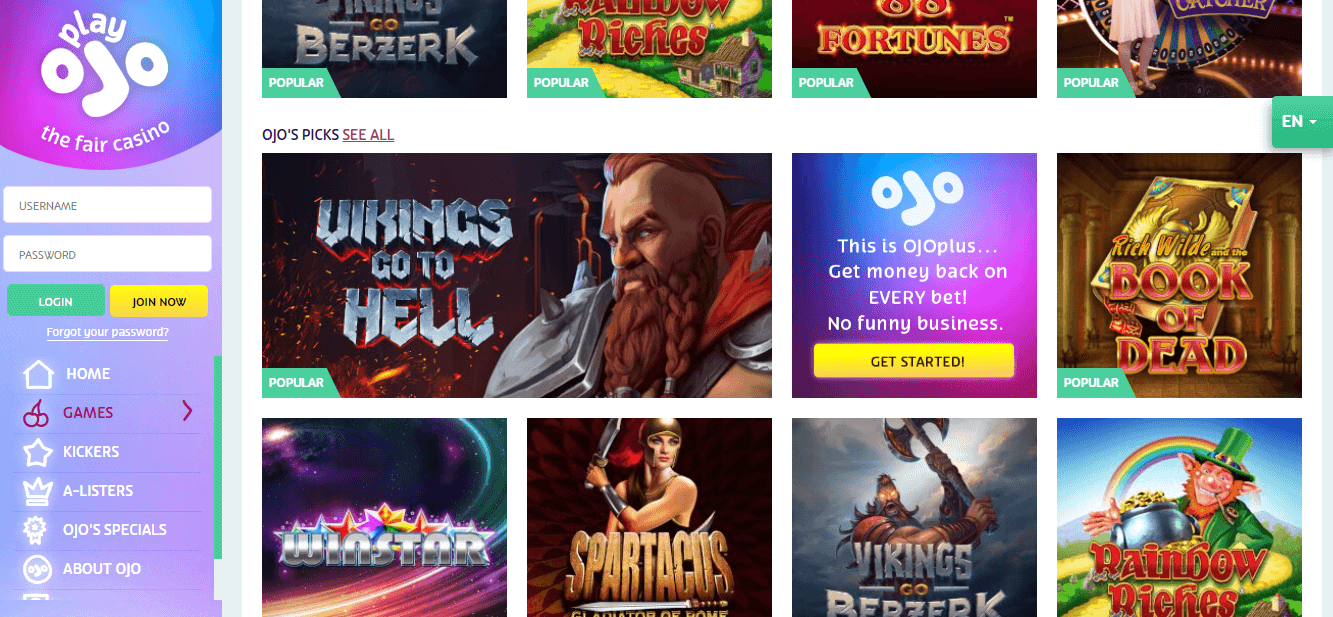
Task: Focus the Username input field
Action: (108, 205)
